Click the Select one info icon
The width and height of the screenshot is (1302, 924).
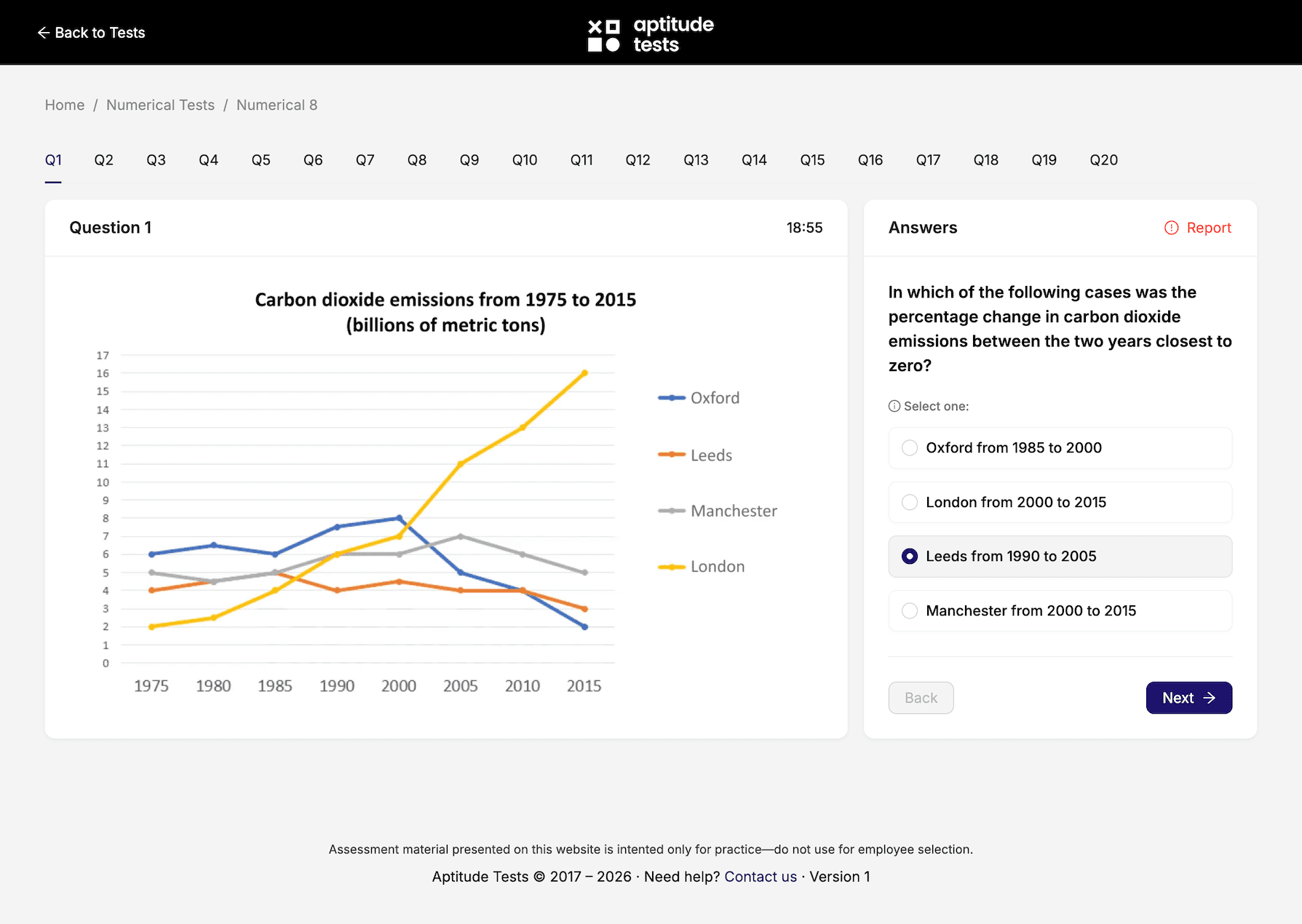pyautogui.click(x=894, y=406)
